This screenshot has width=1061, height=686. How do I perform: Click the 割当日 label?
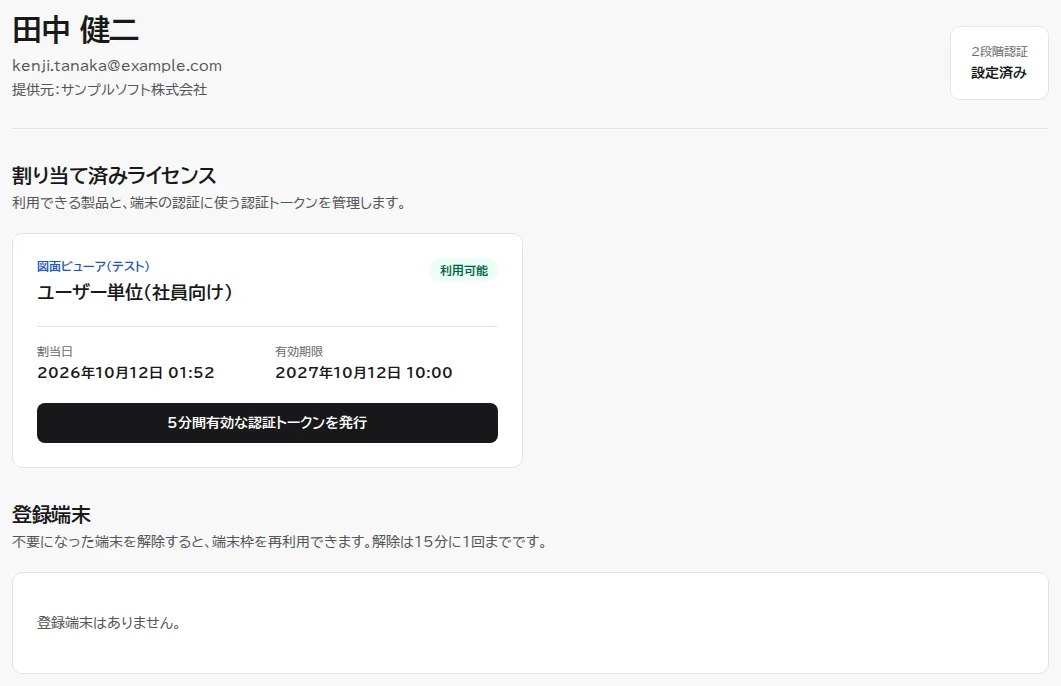pos(55,352)
